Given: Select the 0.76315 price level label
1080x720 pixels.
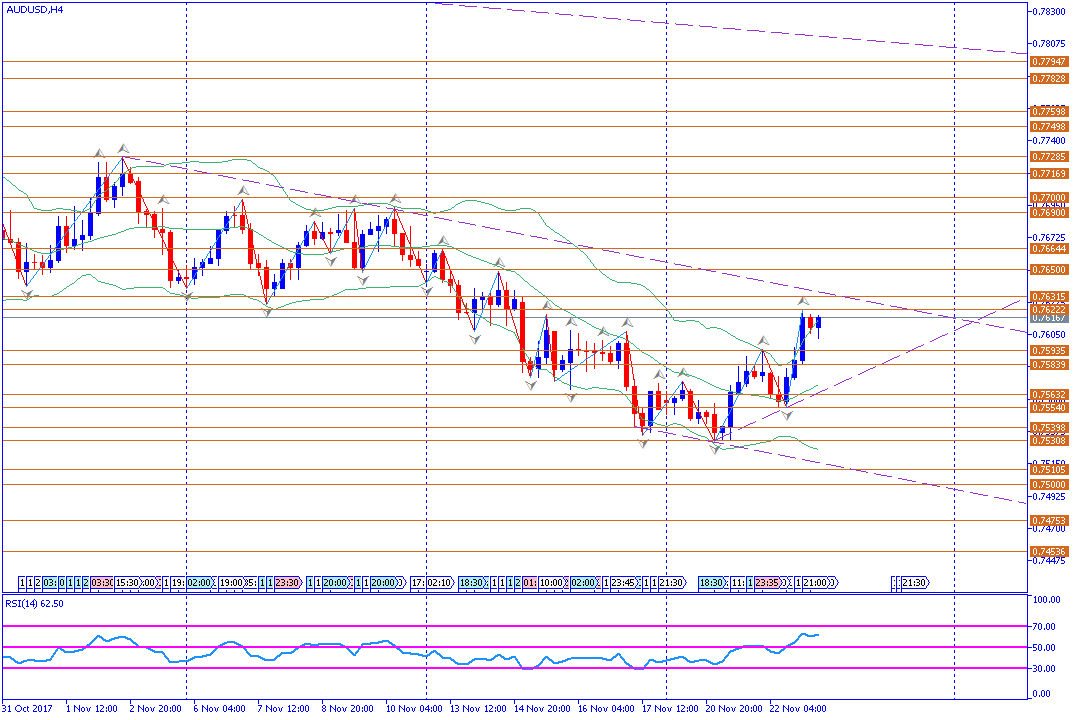Looking at the screenshot, I should tap(1049, 297).
